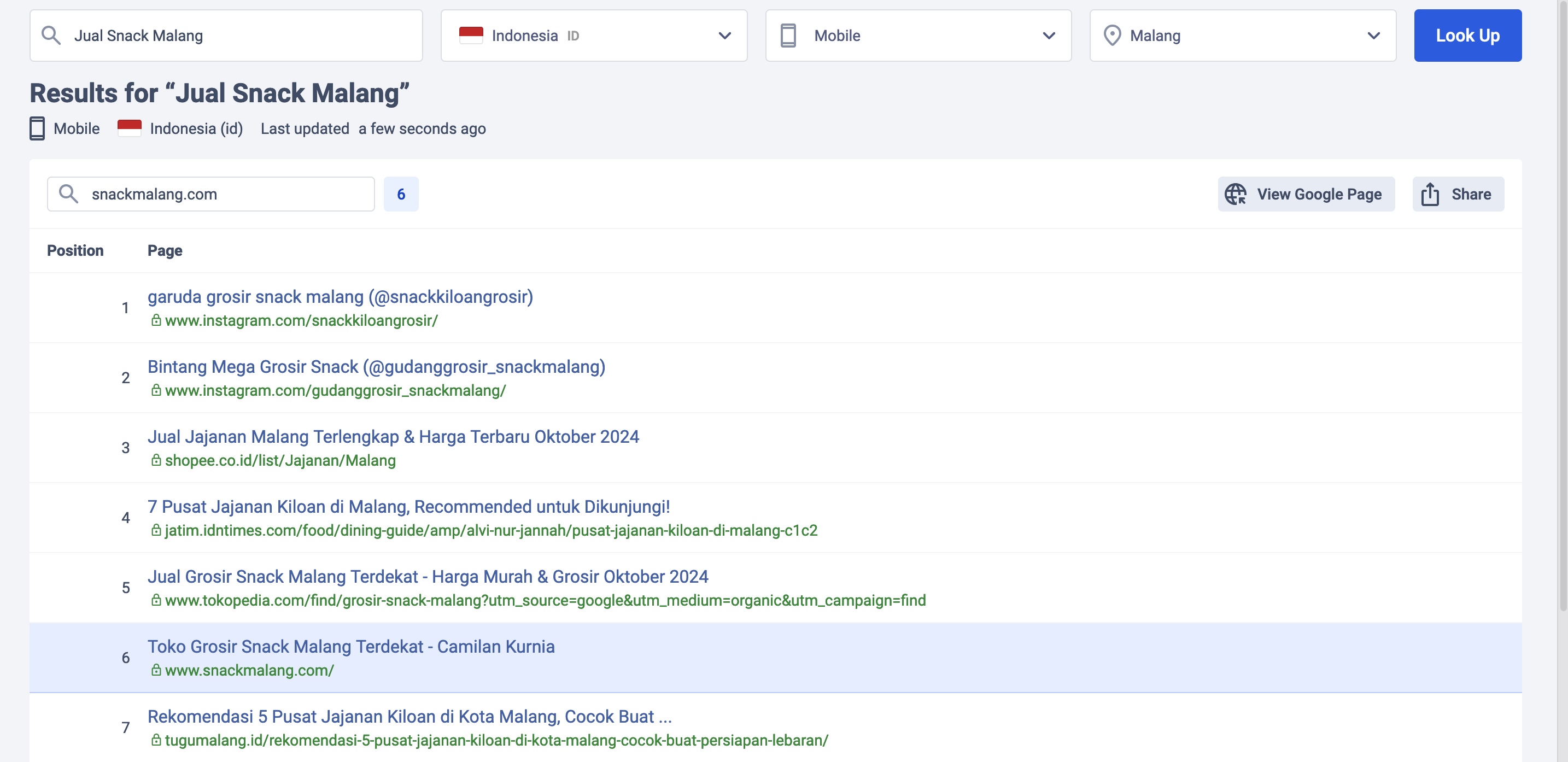Click the mobile icon under results heading
Viewport: 1568px width, 762px height.
(37, 128)
